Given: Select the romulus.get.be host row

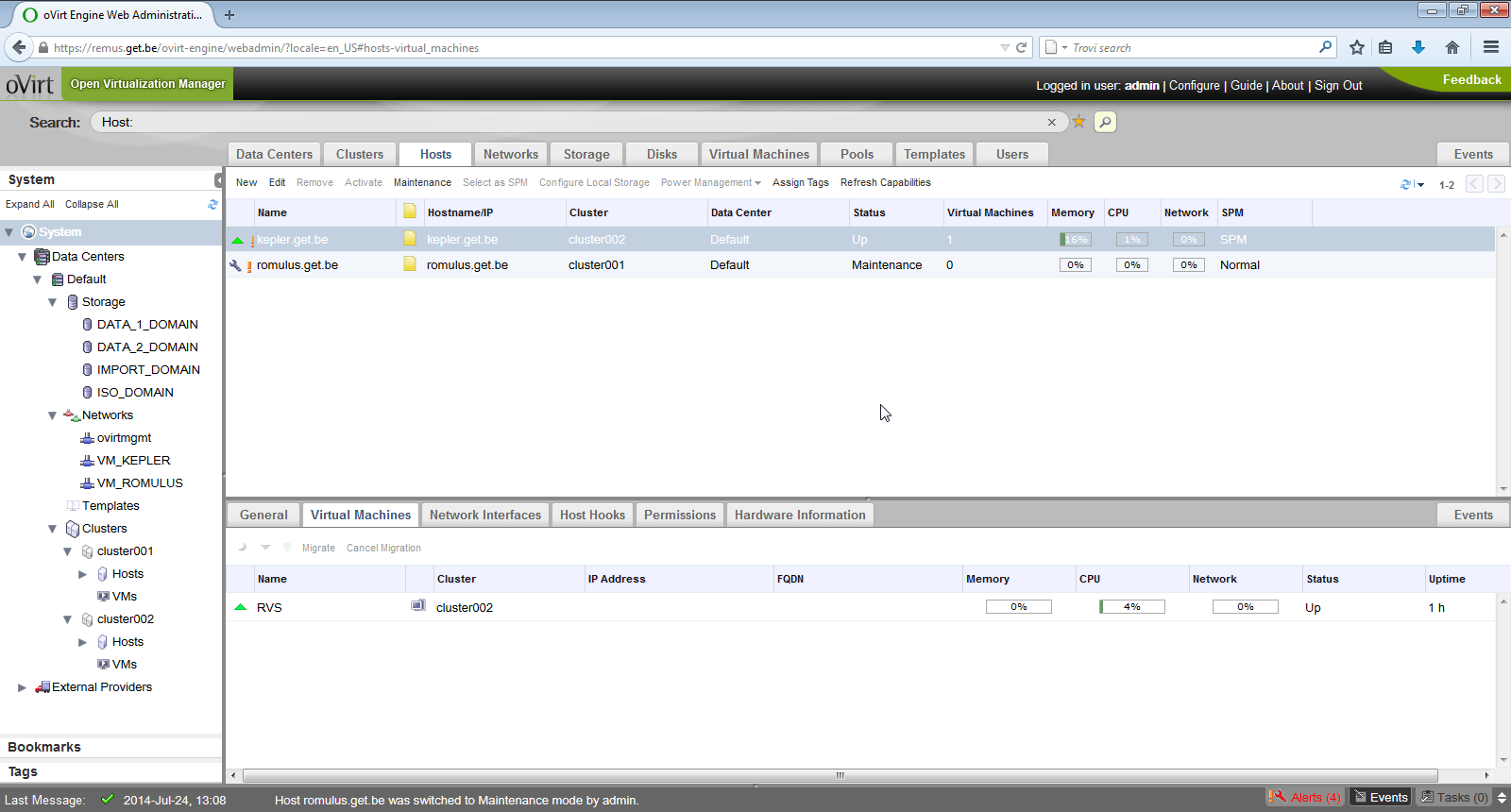Looking at the screenshot, I should pos(297,265).
